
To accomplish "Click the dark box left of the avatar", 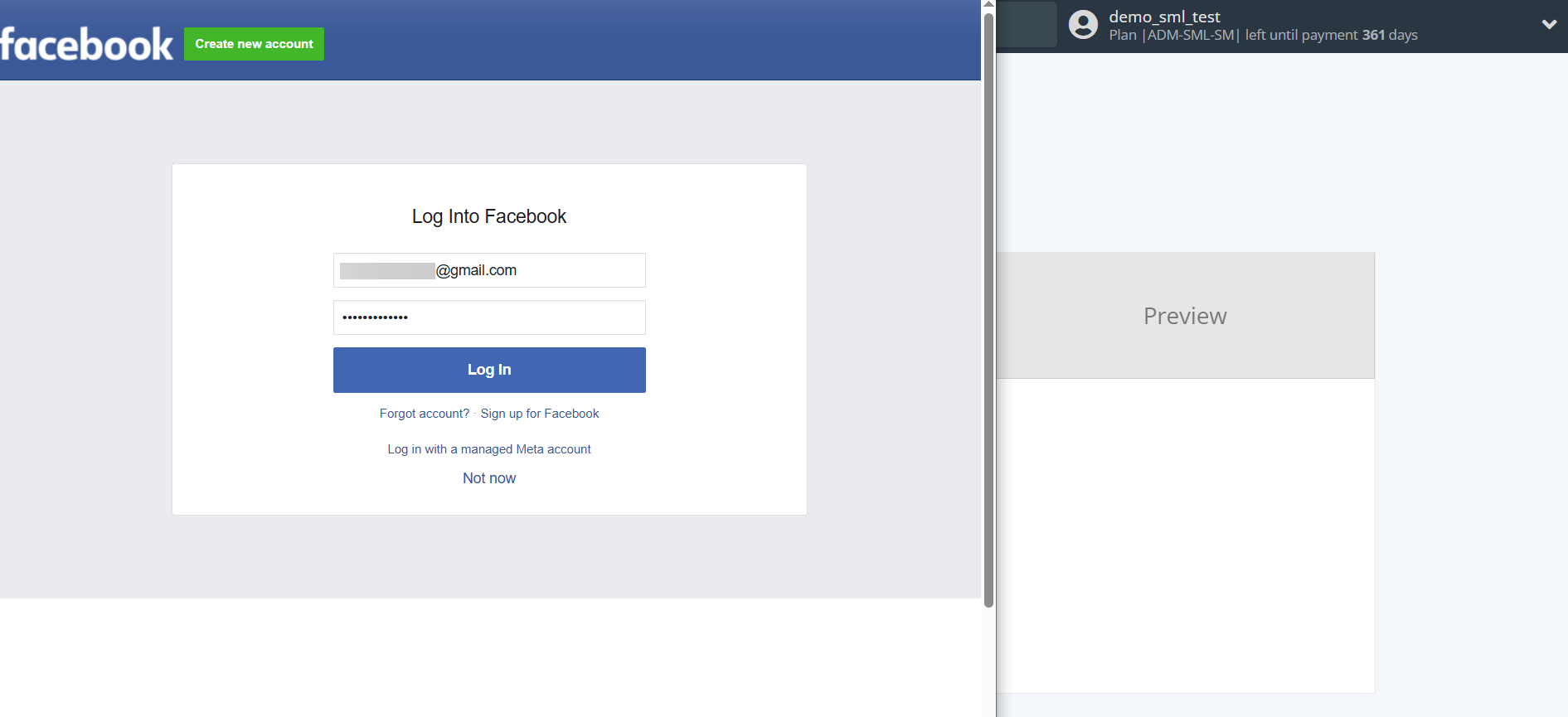I will click(x=1027, y=25).
